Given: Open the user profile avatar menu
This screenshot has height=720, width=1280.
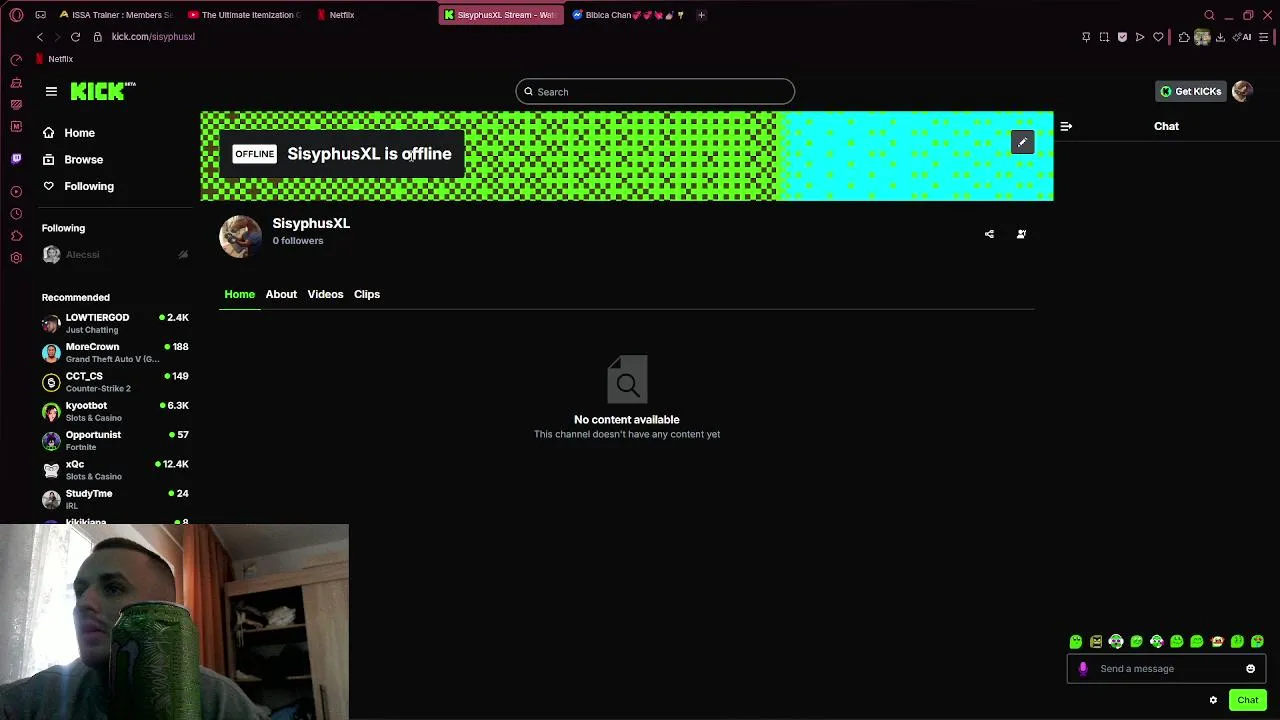Looking at the screenshot, I should 1242,91.
